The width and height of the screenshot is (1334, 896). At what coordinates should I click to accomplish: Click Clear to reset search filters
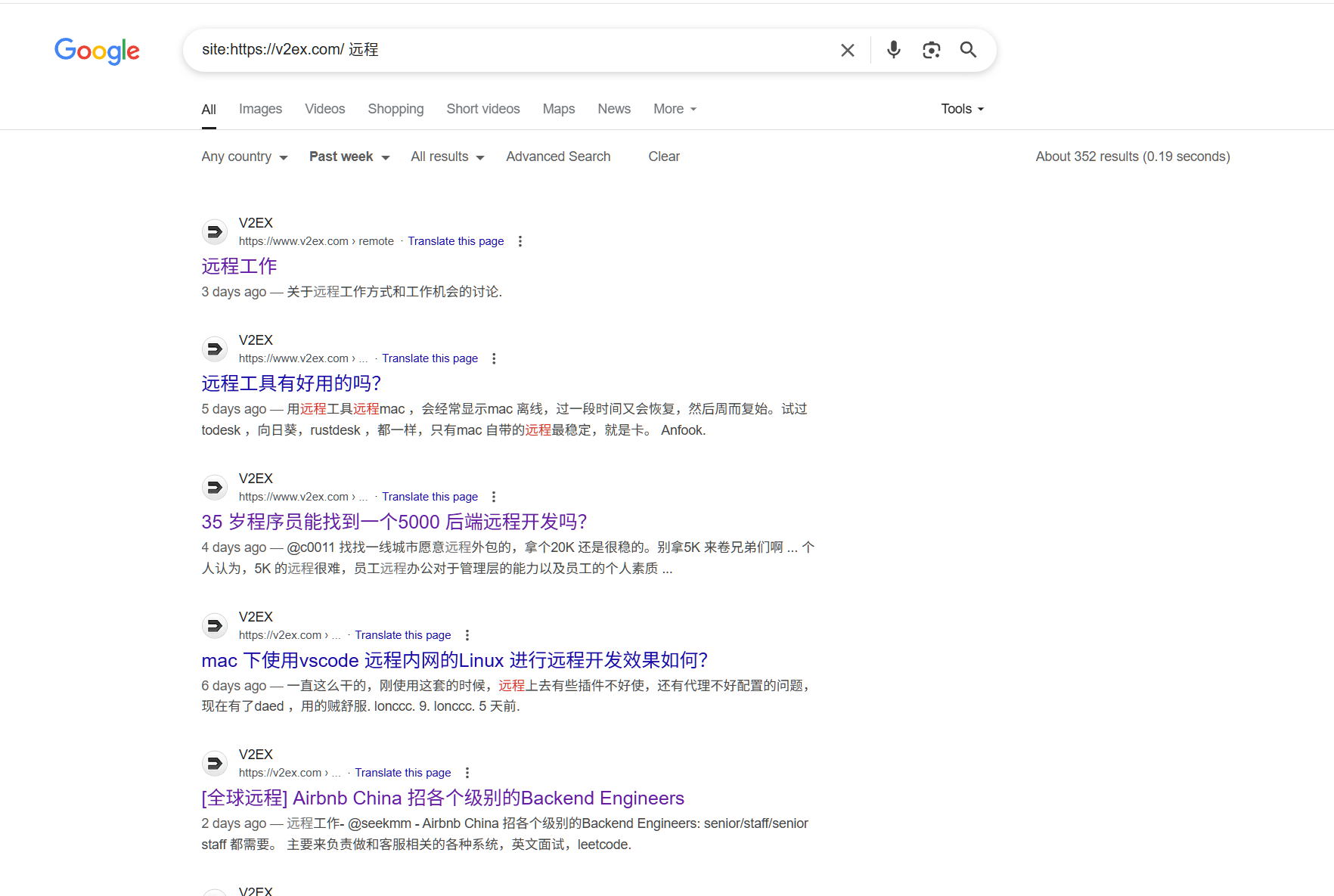(664, 157)
